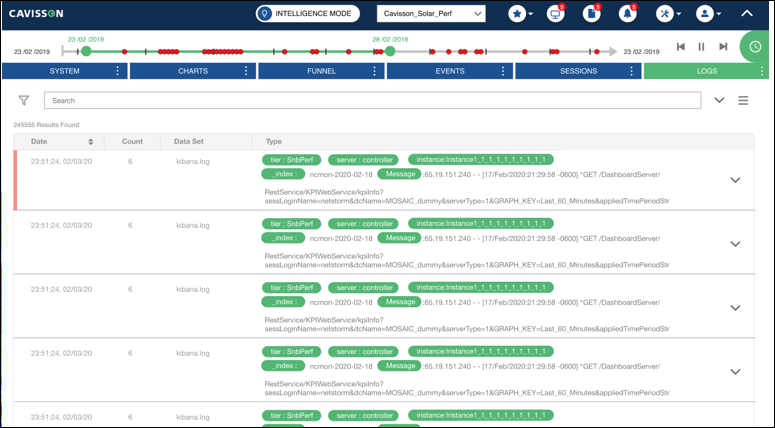Switch to the EVENTS tab
This screenshot has height=428, width=775.
(450, 71)
